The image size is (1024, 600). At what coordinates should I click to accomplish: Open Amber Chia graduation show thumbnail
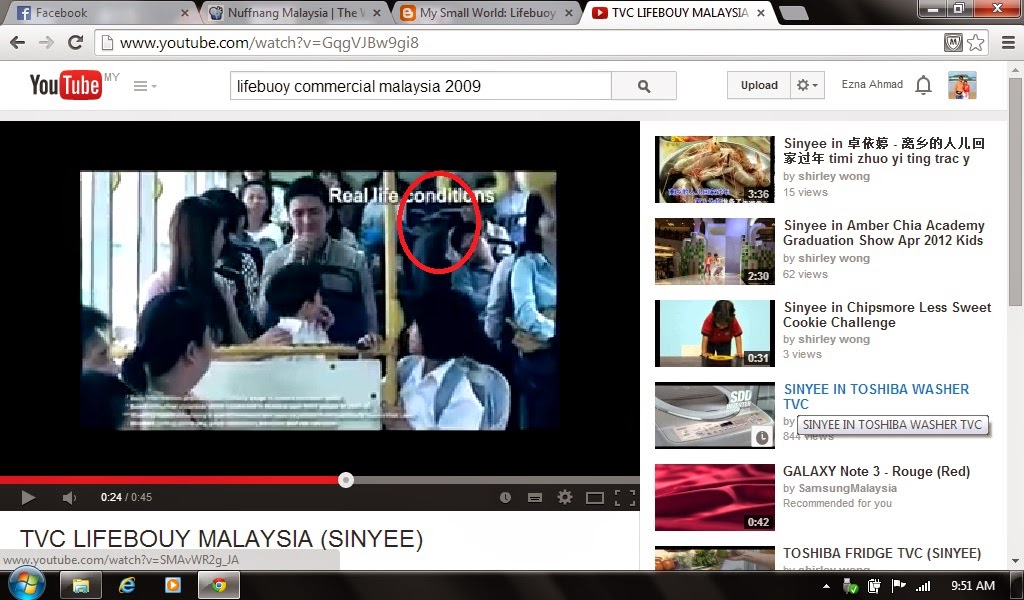coord(714,251)
